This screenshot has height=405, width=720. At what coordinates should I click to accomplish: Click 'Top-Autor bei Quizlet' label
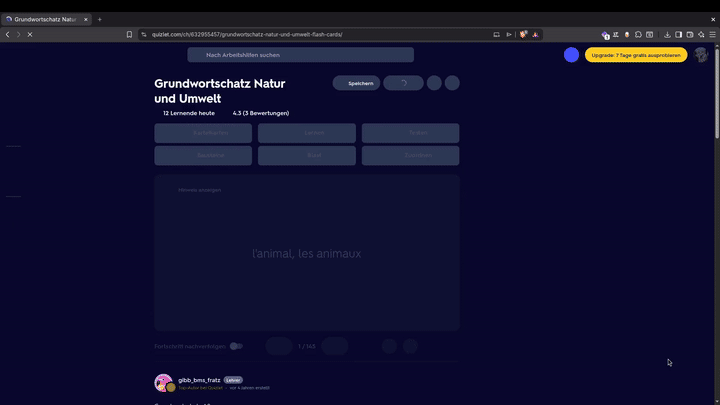coord(201,388)
